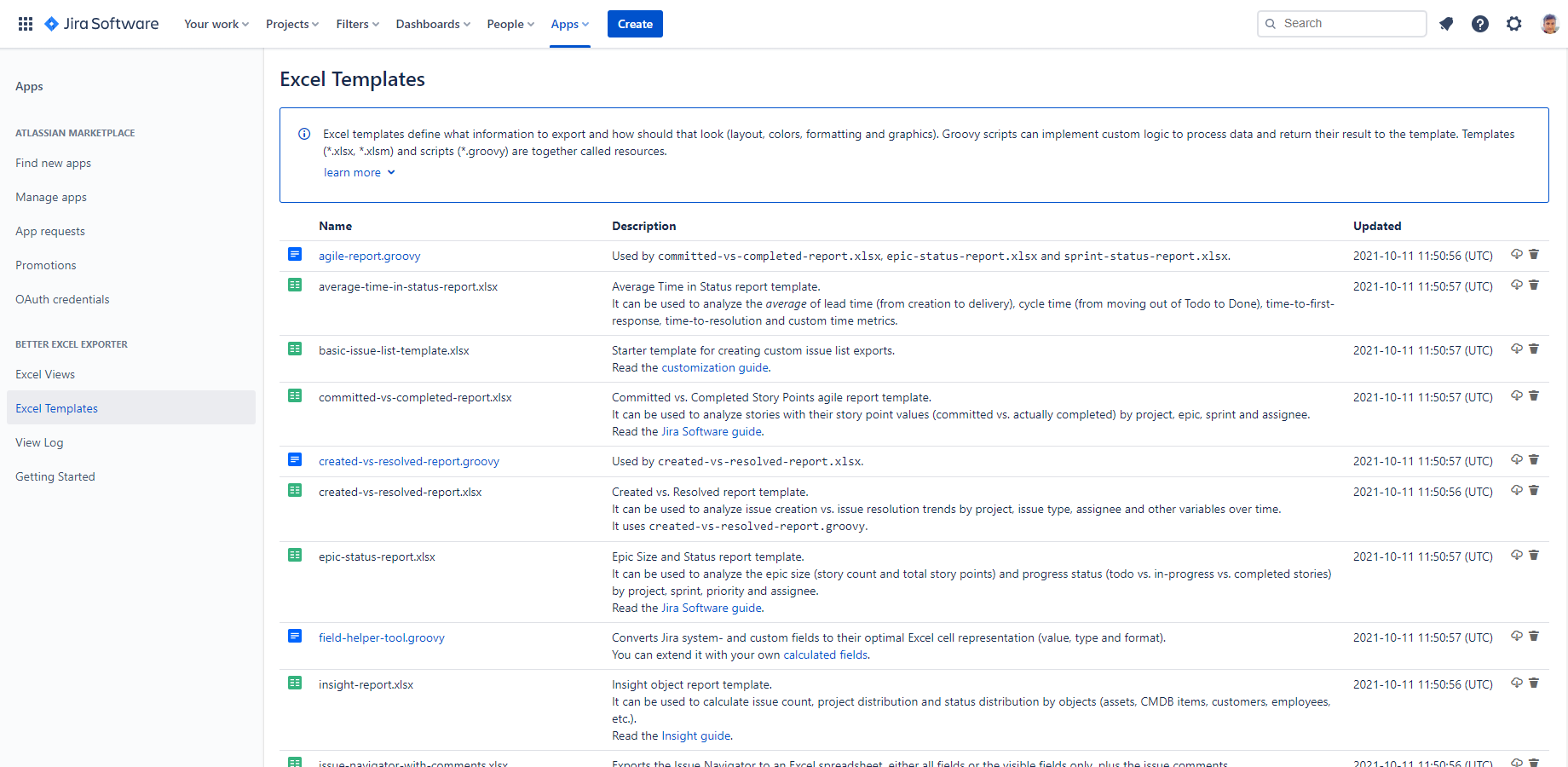Delete insight-report.xlsx with trash icon

pos(1534,683)
